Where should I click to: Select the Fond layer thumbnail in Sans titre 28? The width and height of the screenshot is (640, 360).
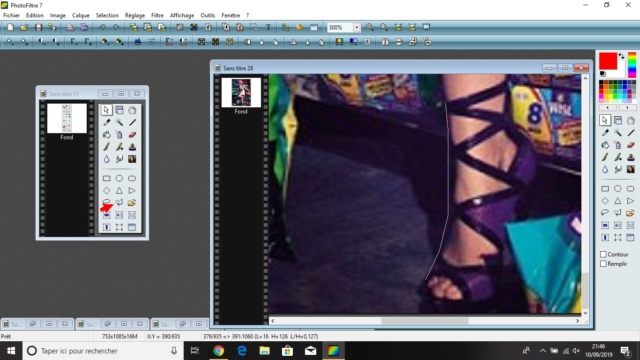[x=241, y=93]
